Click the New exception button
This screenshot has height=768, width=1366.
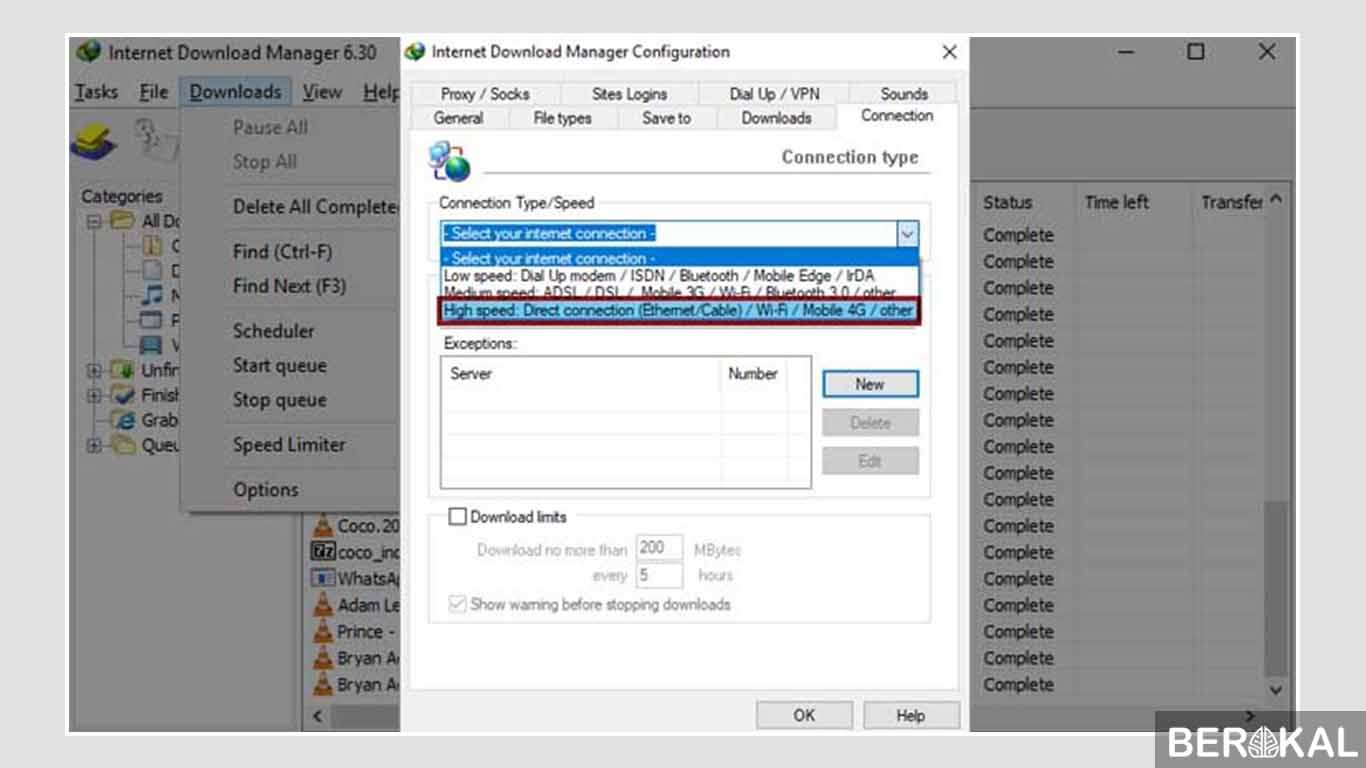(870, 384)
